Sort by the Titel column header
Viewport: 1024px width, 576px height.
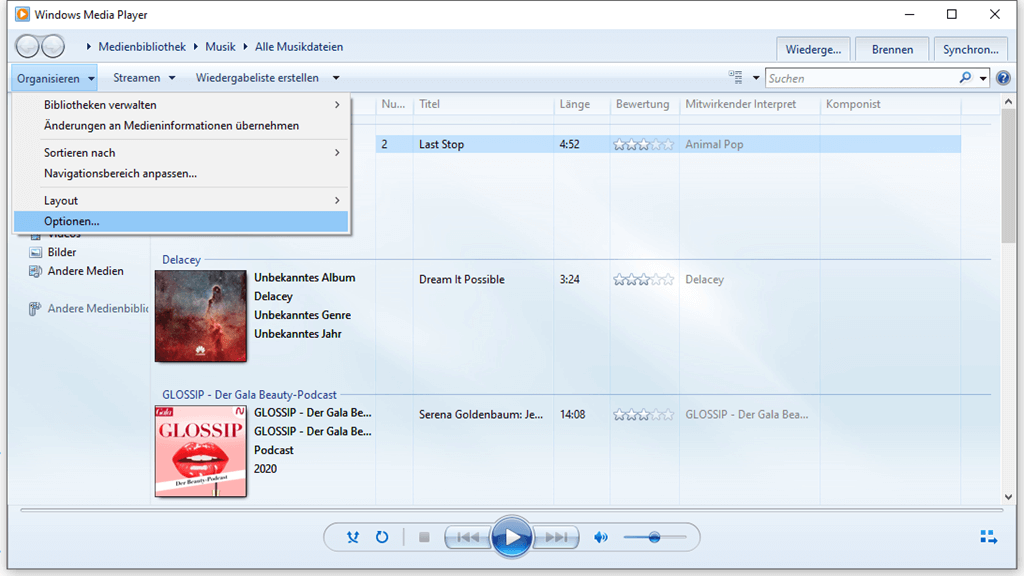(x=483, y=104)
